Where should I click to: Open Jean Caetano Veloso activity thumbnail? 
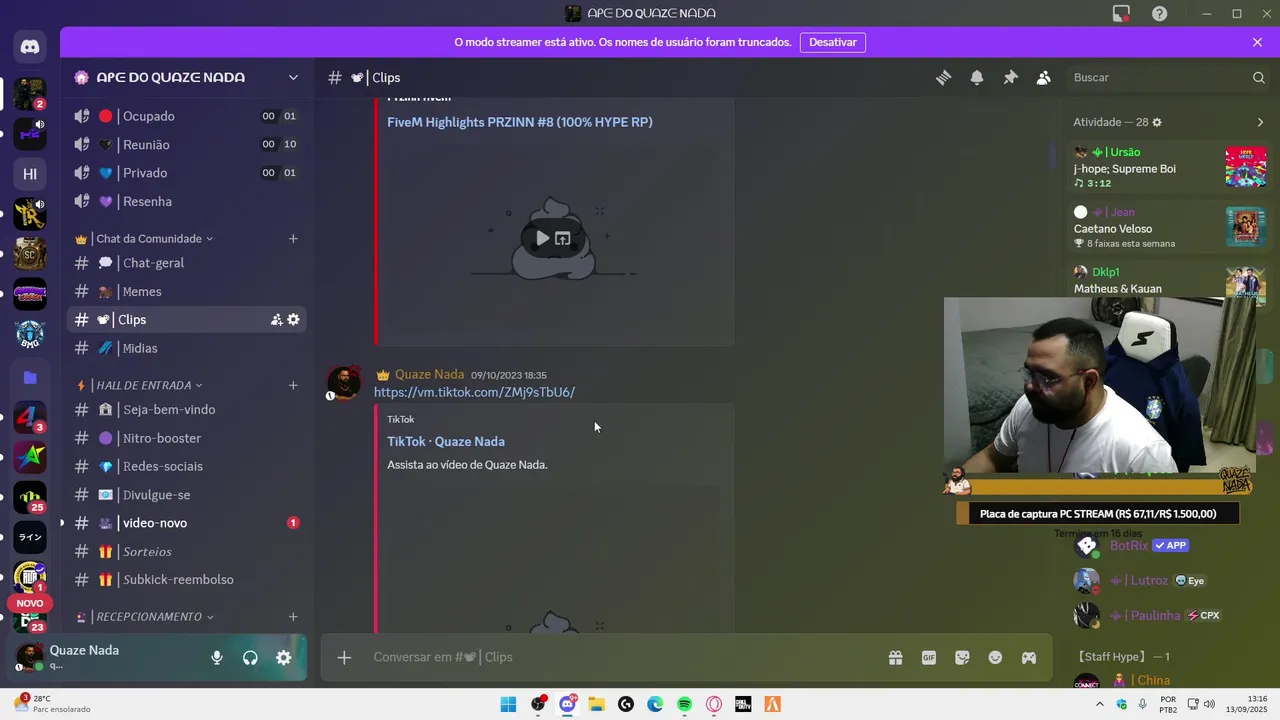pyautogui.click(x=1246, y=227)
